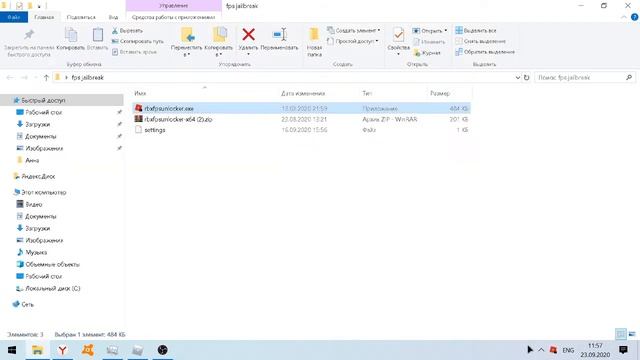Screen dimensions: 640x360
Task: Click the Rename (Переименовать) icon
Action: coord(280,35)
